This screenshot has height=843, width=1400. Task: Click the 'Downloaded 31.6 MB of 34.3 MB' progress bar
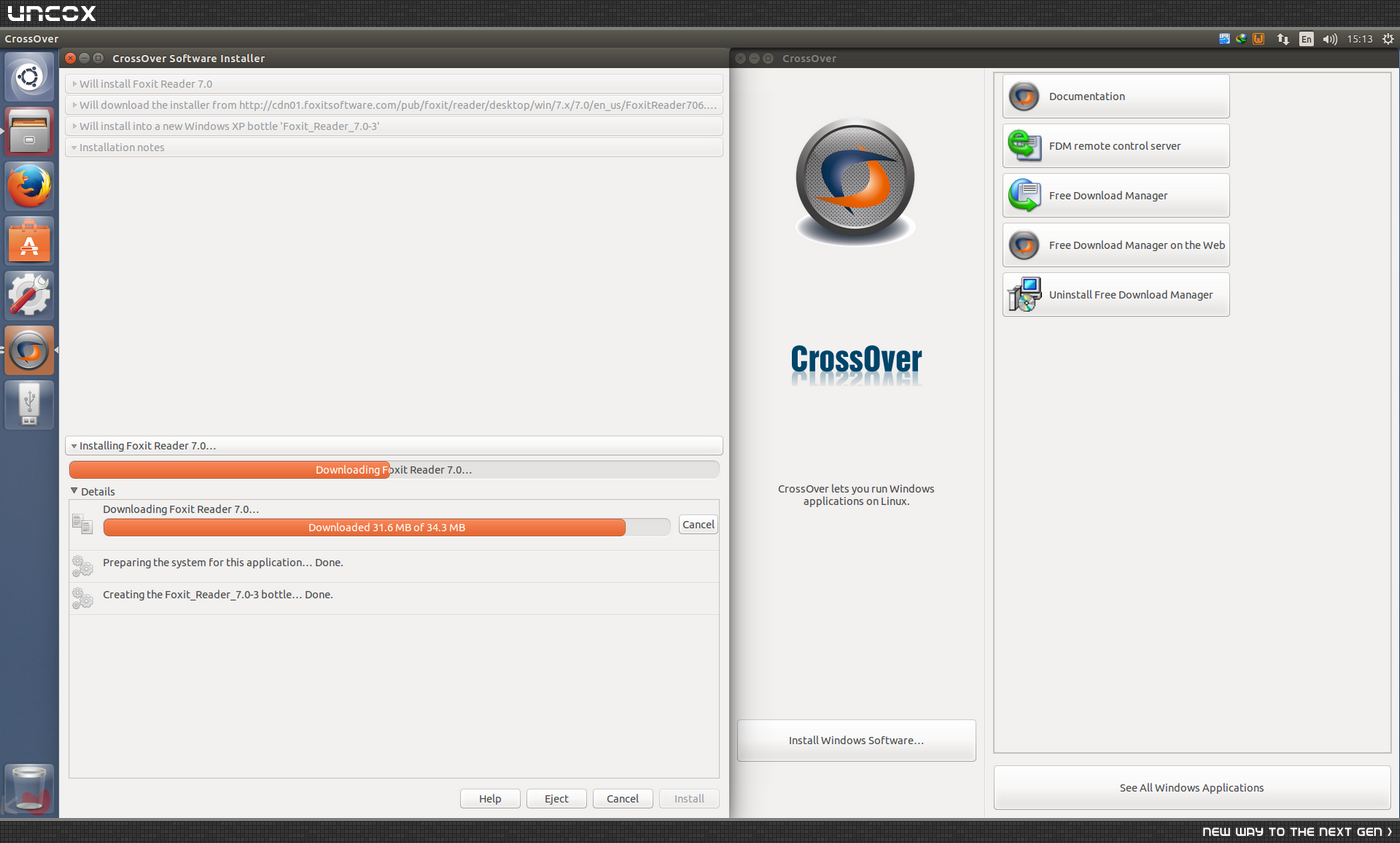click(x=387, y=527)
